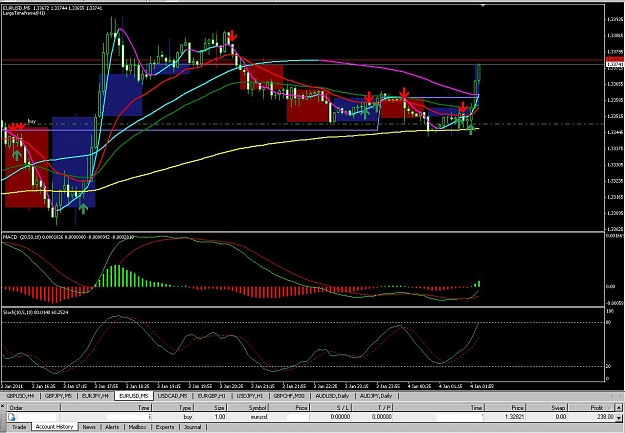The image size is (625, 433).
Task: Click the Time header next to Order
Action: point(106,407)
